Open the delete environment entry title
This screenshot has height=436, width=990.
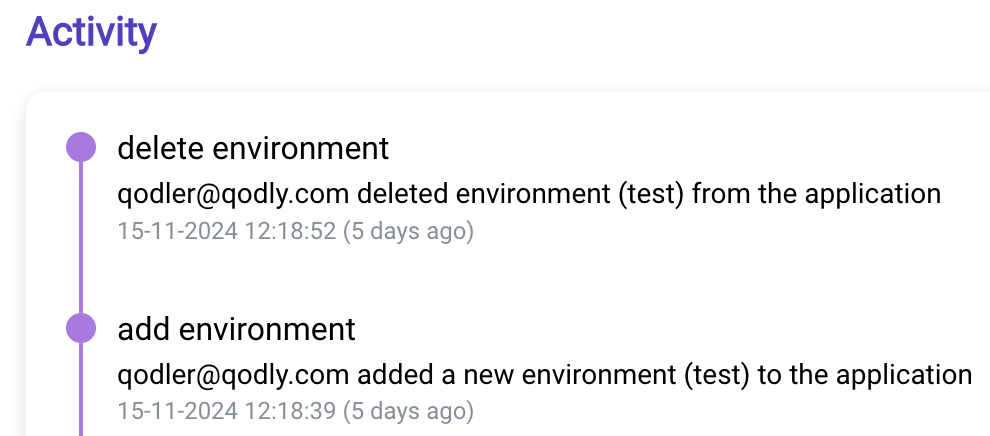pyautogui.click(x=253, y=148)
